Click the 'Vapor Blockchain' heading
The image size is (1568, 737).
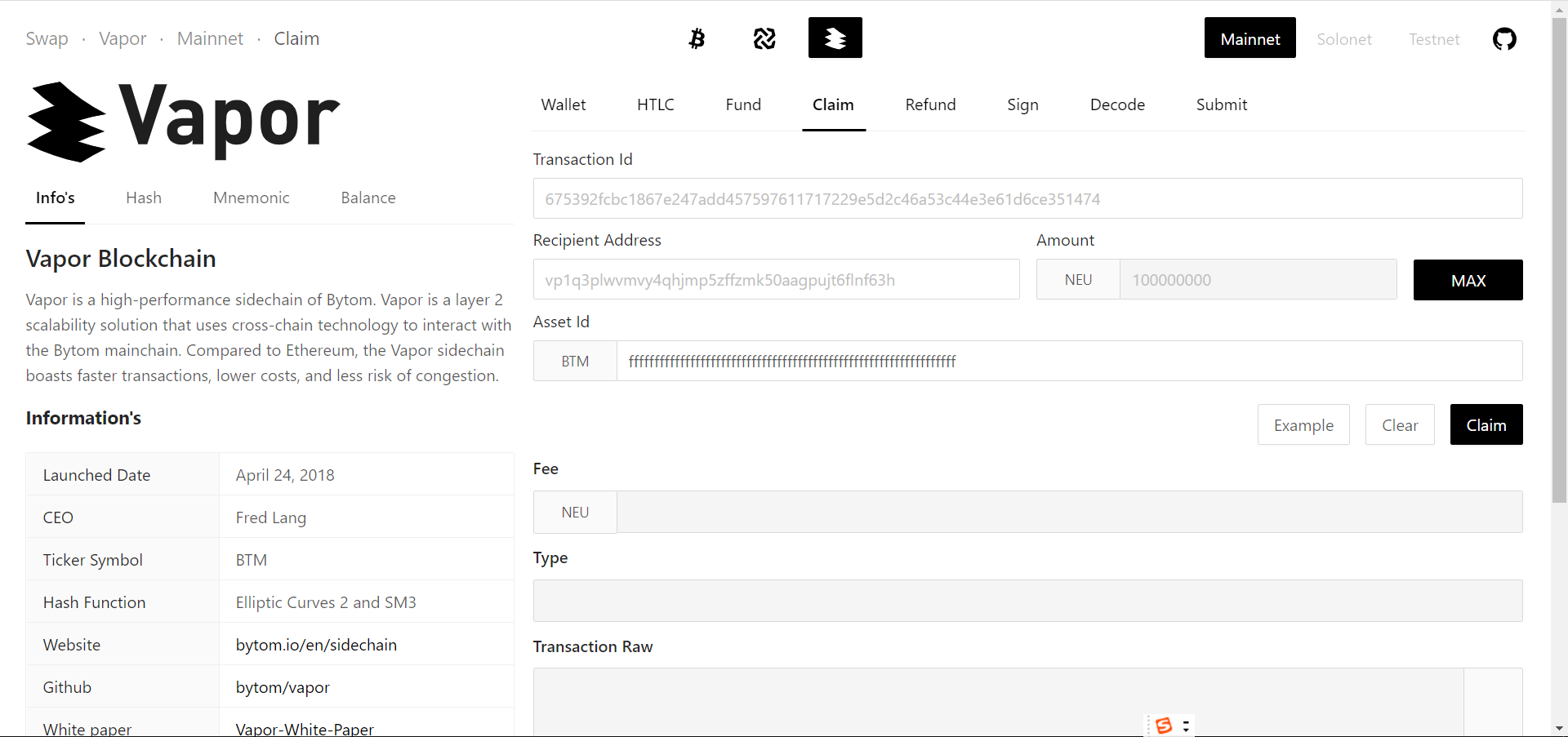(x=121, y=258)
